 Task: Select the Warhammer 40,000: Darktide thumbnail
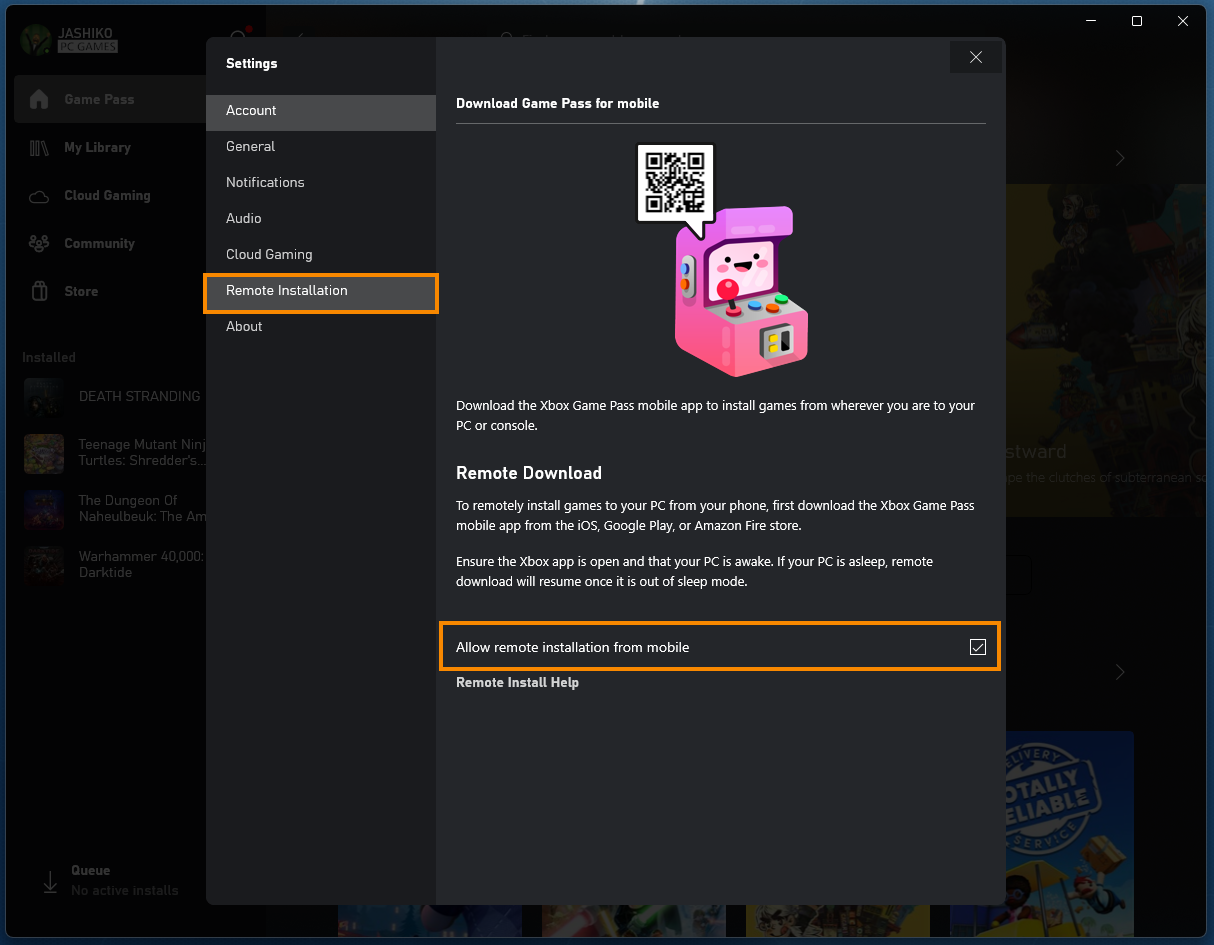click(44, 565)
